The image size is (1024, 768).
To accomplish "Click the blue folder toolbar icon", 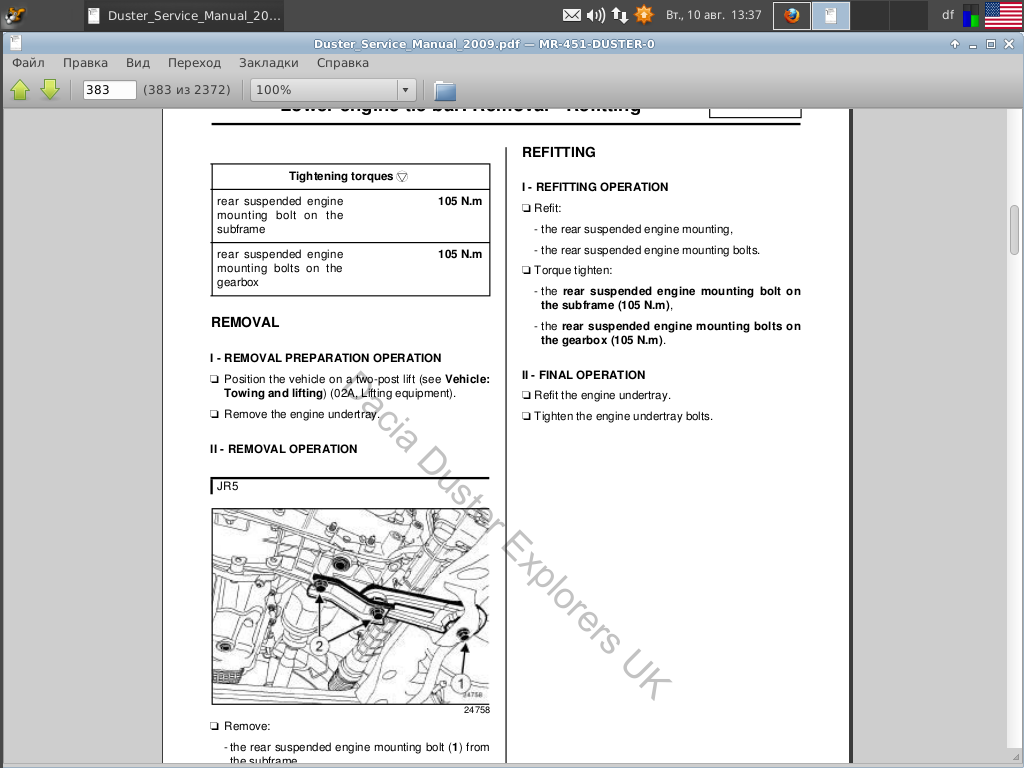I will [445, 91].
